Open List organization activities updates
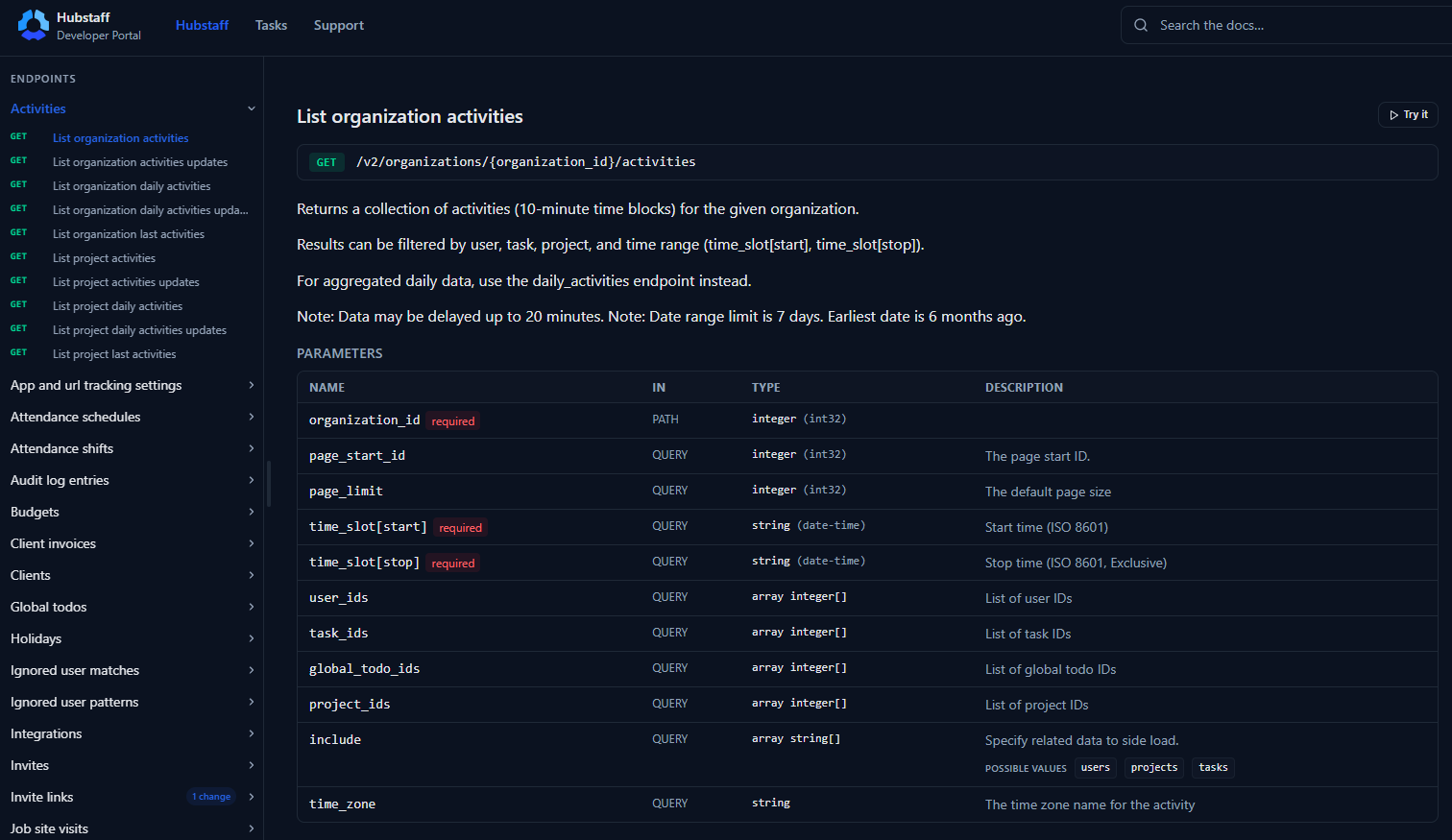 coord(140,162)
